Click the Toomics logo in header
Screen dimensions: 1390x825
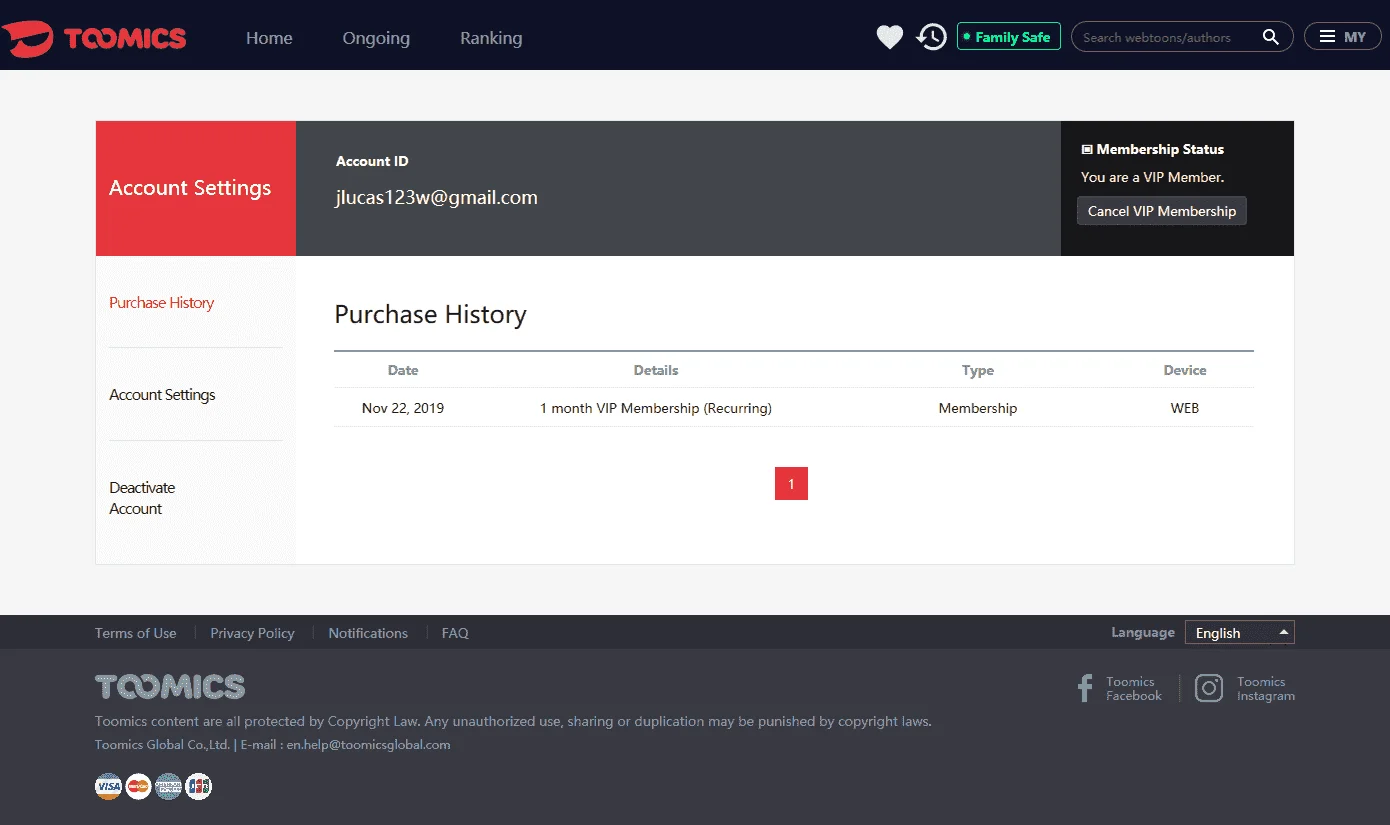[x=94, y=38]
